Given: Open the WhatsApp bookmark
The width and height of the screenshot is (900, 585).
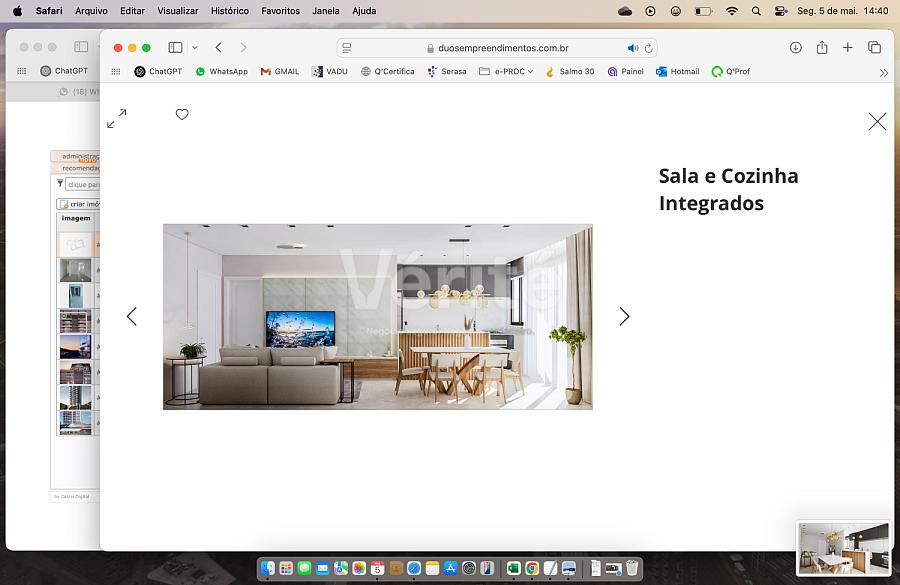Looking at the screenshot, I should [221, 72].
